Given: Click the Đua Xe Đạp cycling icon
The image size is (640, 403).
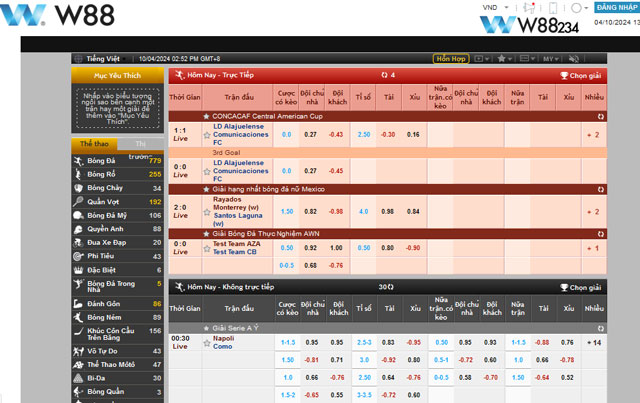Looking at the screenshot, I should [78, 243].
